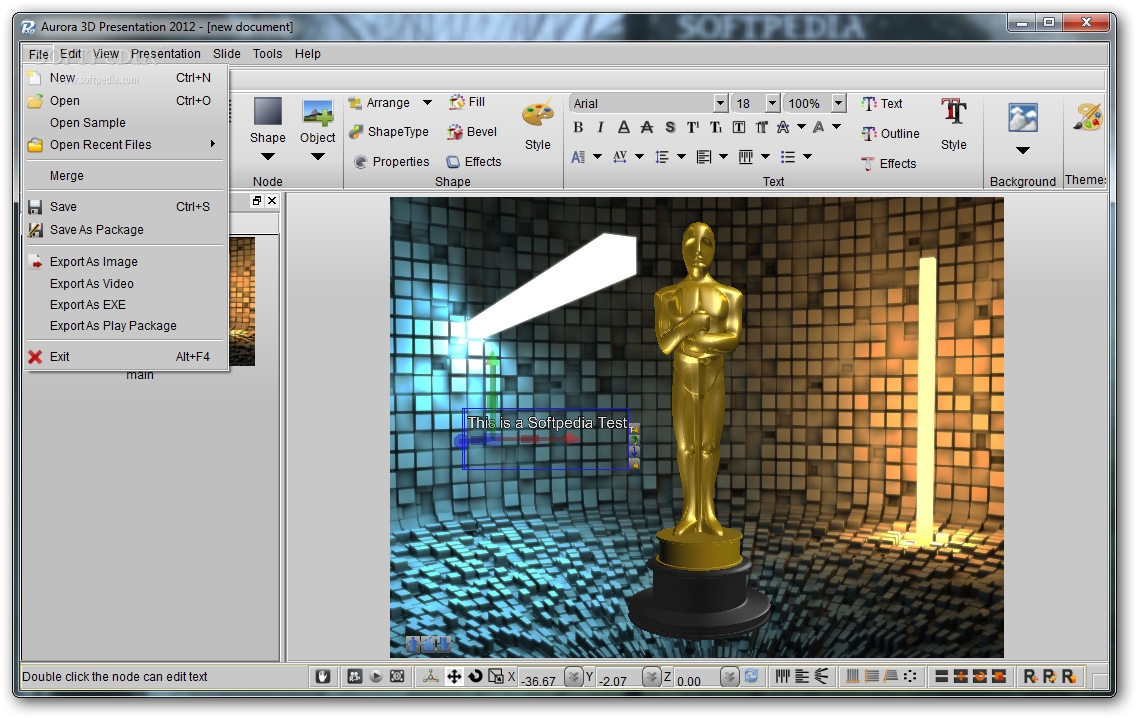Close the slide panel
The width and height of the screenshot is (1137, 718).
point(272,201)
